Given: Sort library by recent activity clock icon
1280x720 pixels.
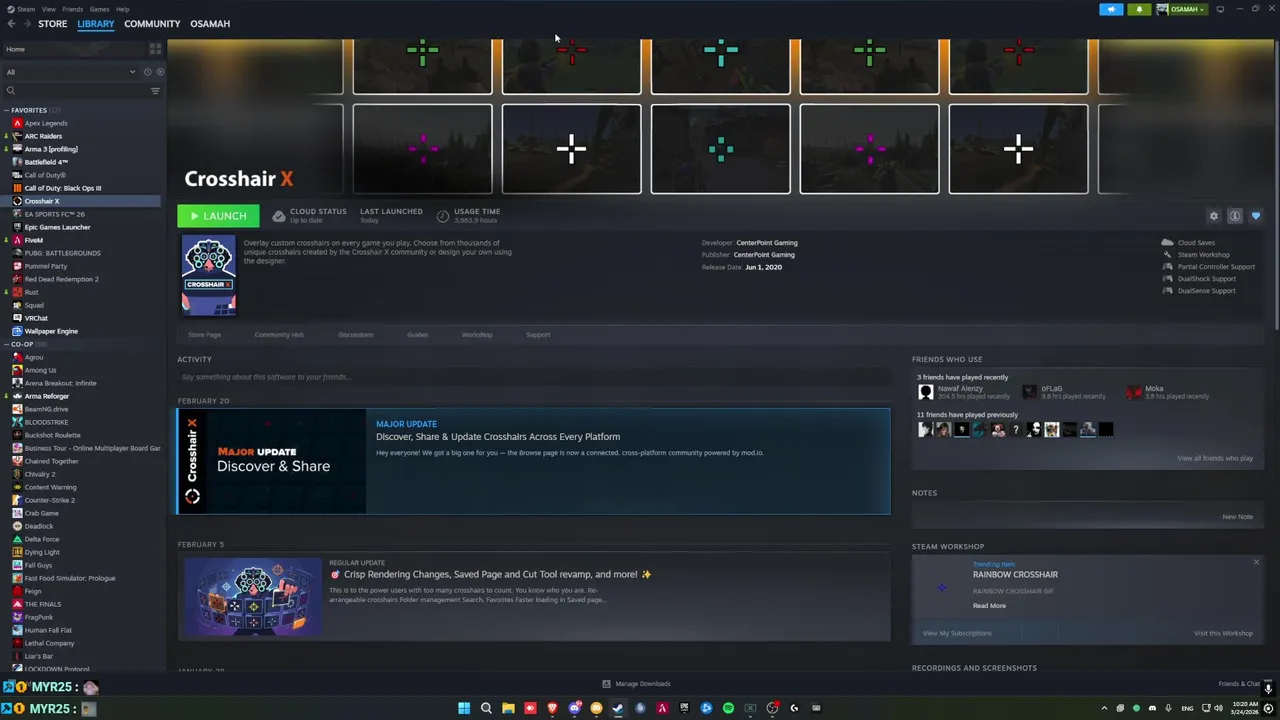Looking at the screenshot, I should (x=147, y=72).
